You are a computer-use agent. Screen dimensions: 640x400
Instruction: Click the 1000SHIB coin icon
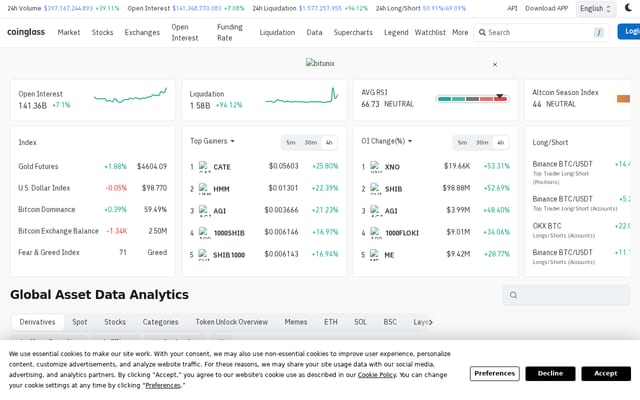tap(204, 233)
